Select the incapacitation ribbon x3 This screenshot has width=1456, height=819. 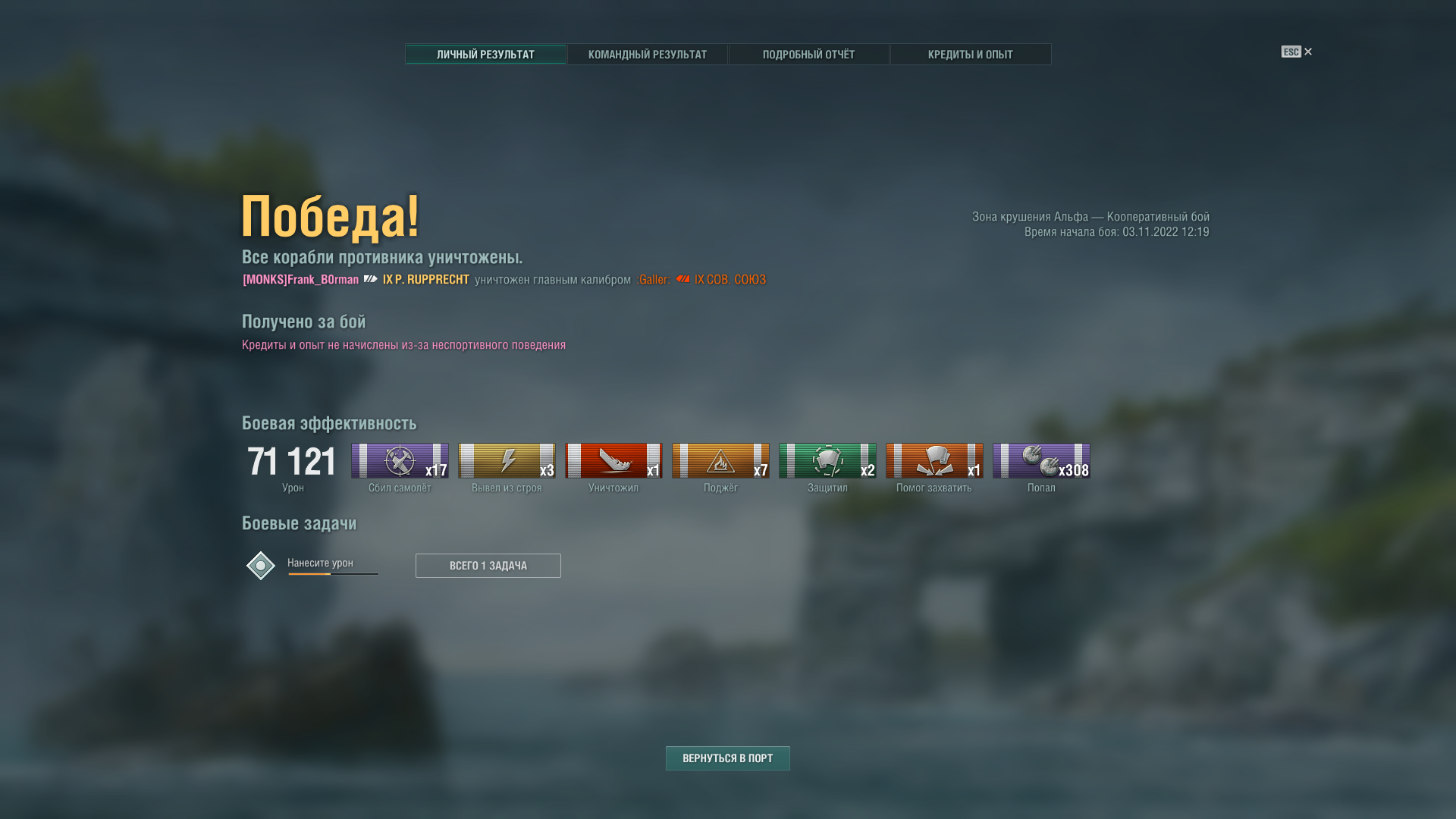click(x=507, y=461)
